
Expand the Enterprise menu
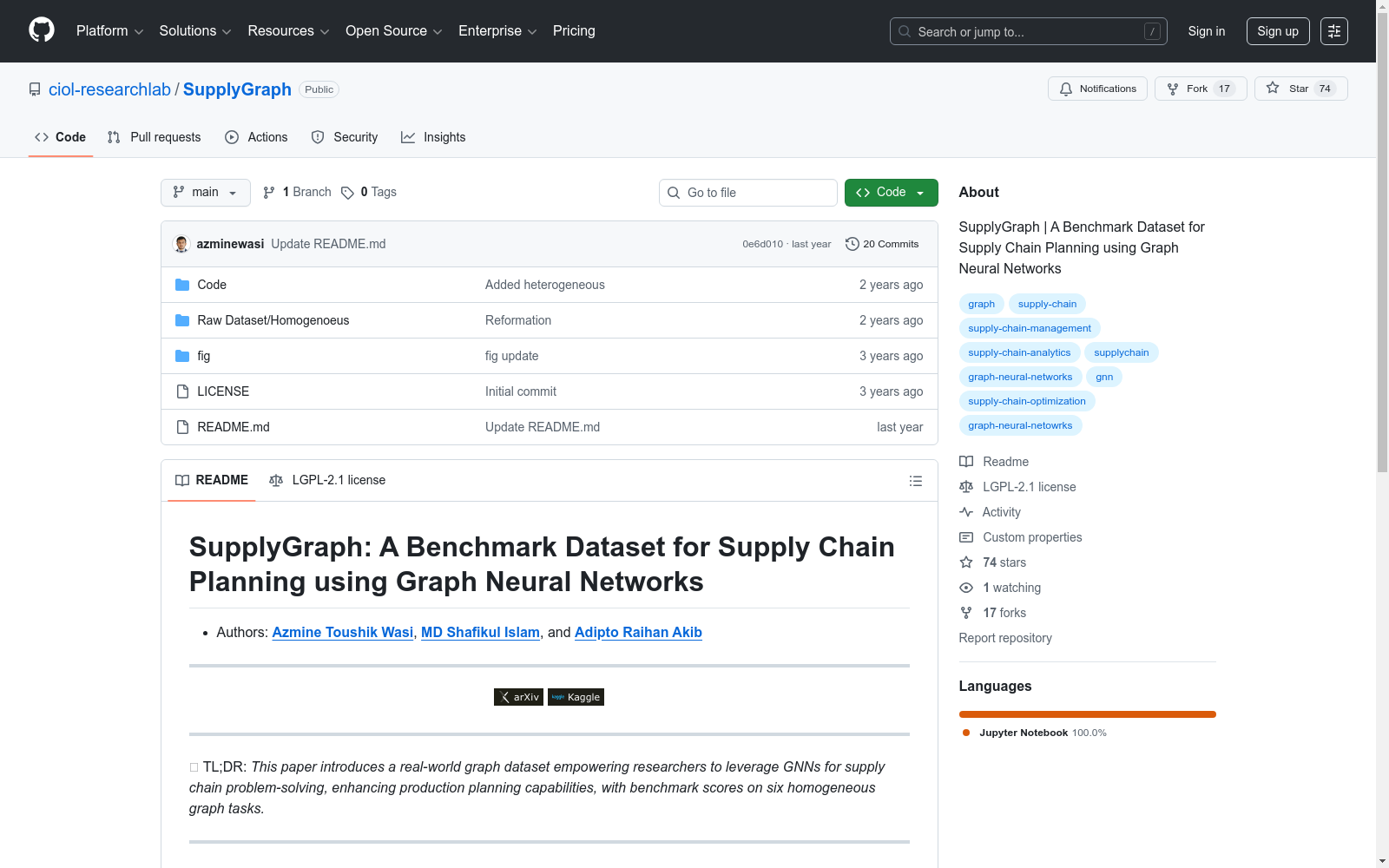(497, 31)
